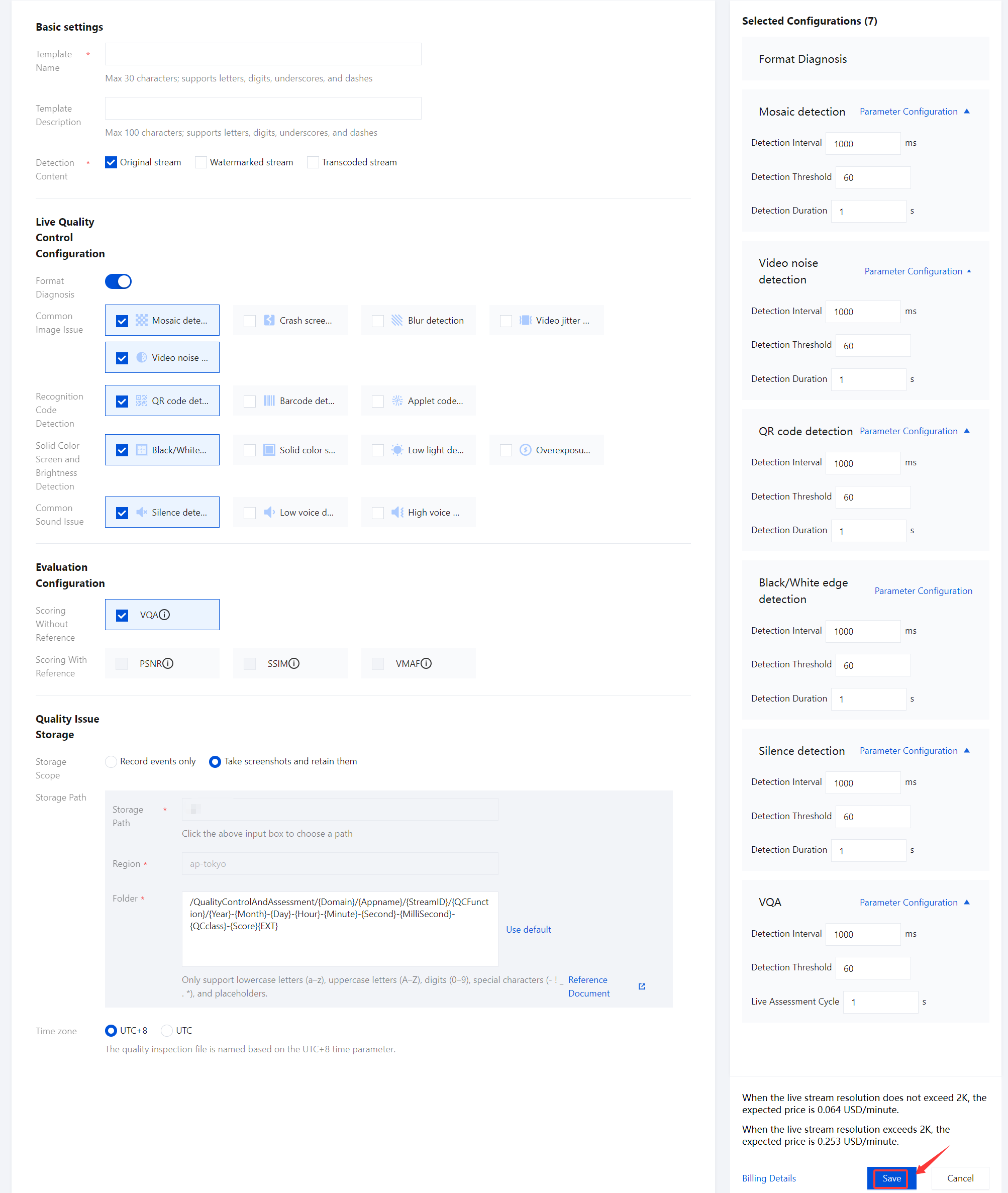The width and height of the screenshot is (1008, 1193).
Task: Click the VMAF info icon
Action: (x=426, y=663)
